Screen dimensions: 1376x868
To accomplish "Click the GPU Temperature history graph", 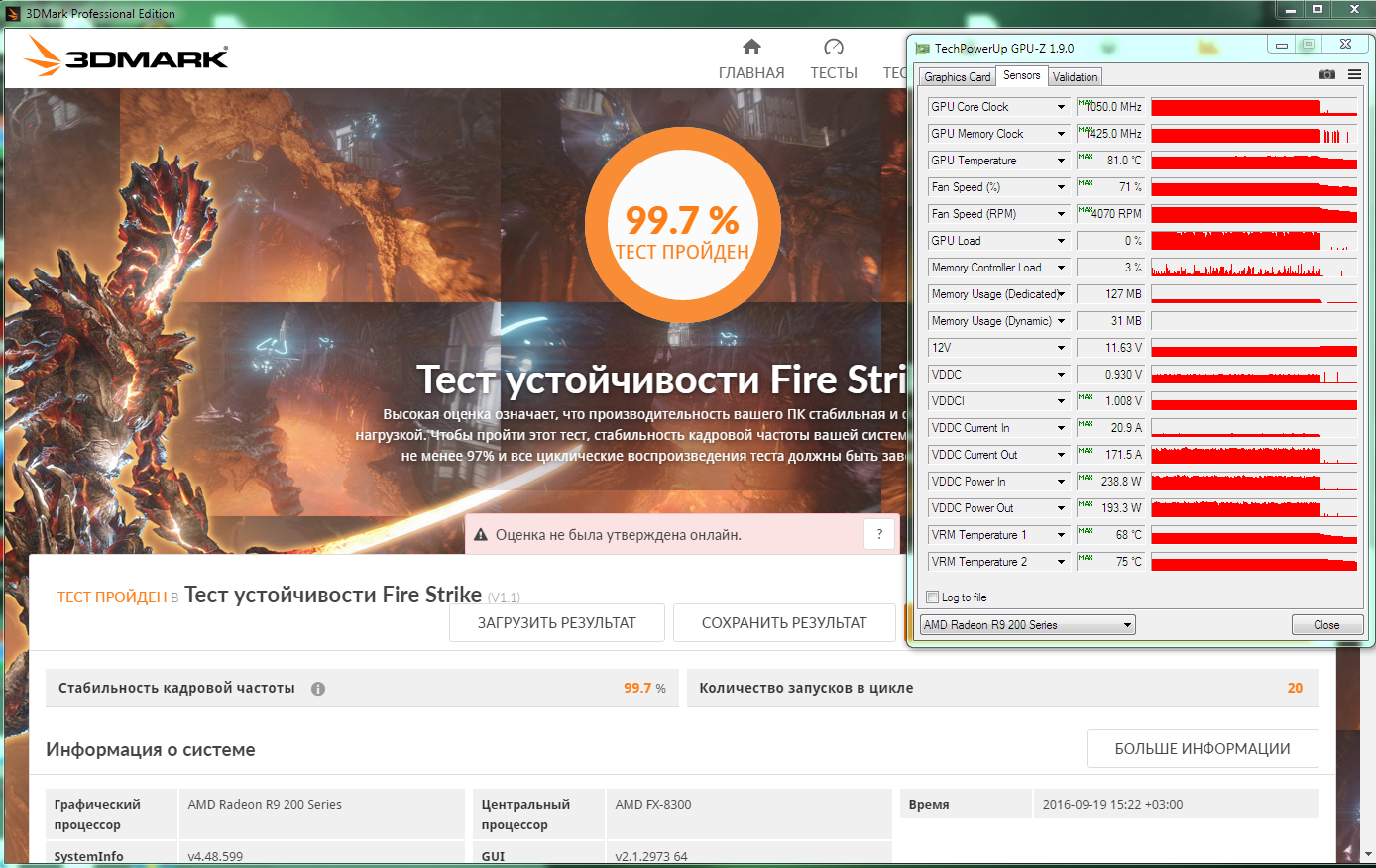I will [x=1254, y=161].
